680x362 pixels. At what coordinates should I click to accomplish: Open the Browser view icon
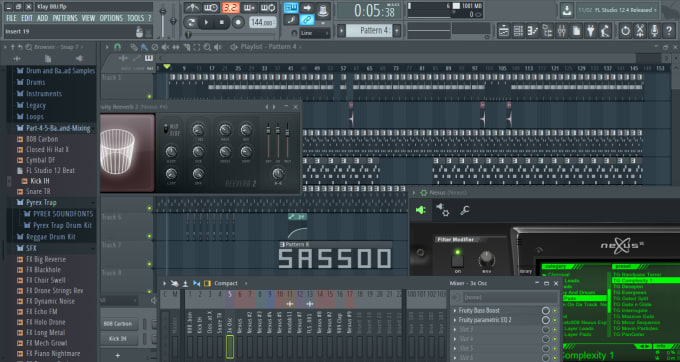pyautogui.click(x=547, y=31)
